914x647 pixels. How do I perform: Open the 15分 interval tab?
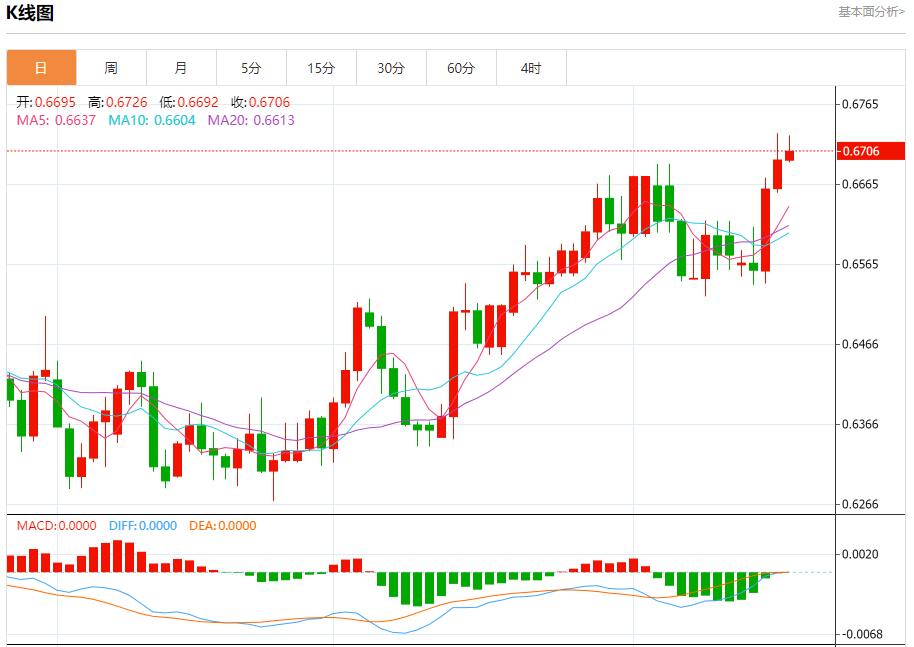[x=321, y=68]
